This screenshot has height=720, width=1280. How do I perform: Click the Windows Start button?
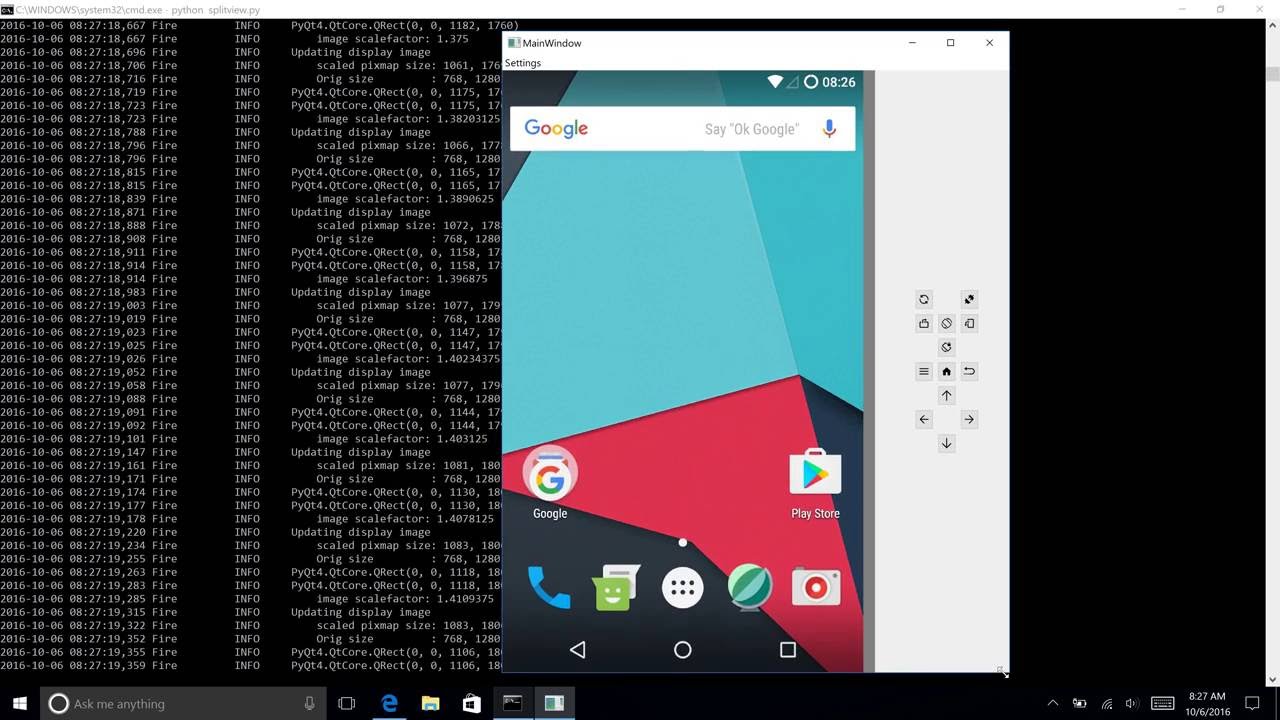click(x=20, y=704)
